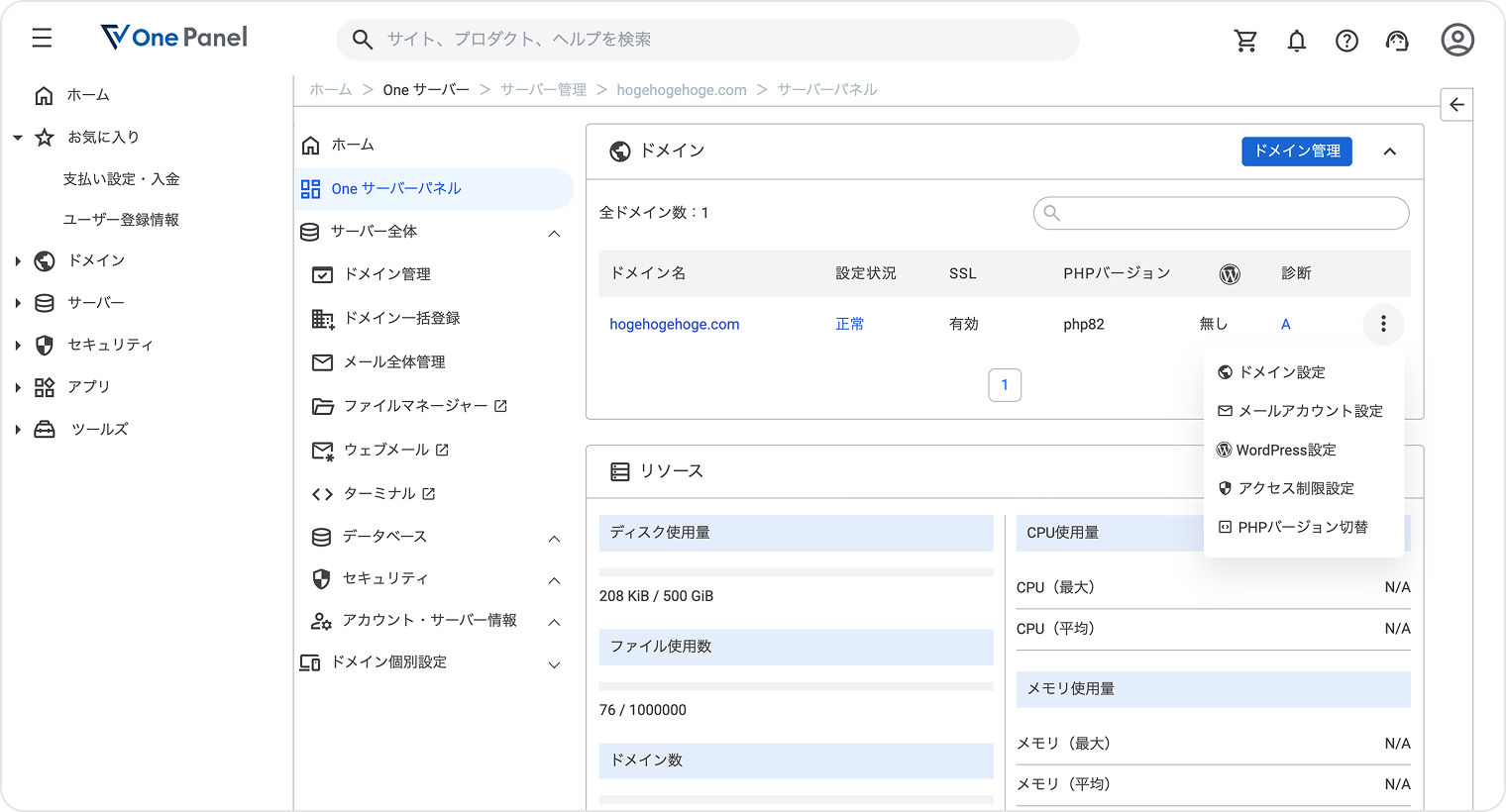Open the user account profile icon

pos(1456,40)
